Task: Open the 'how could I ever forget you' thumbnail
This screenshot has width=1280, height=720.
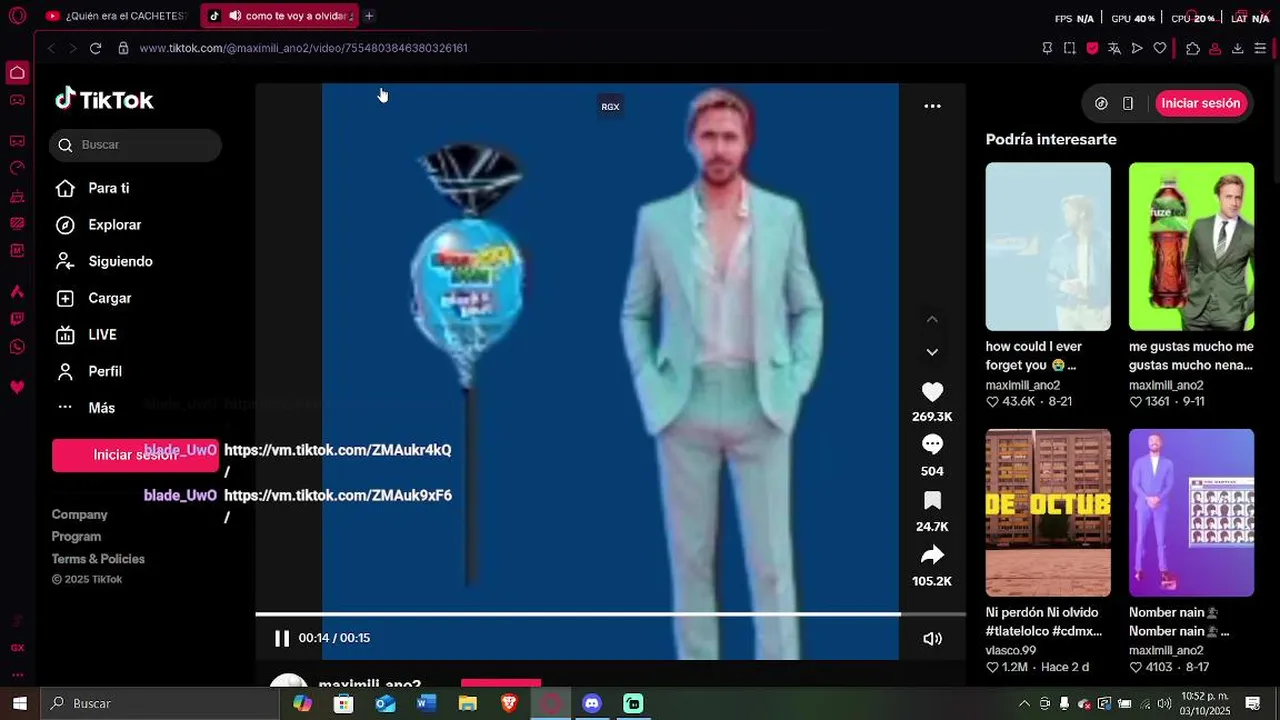Action: [1048, 246]
